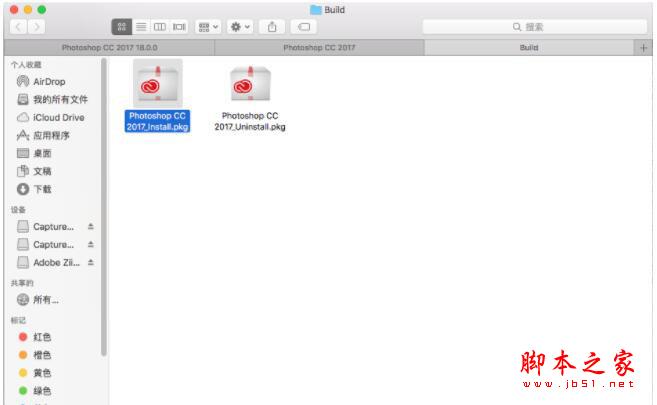Select the second Capture... device
The width and height of the screenshot is (657, 405).
45,244
